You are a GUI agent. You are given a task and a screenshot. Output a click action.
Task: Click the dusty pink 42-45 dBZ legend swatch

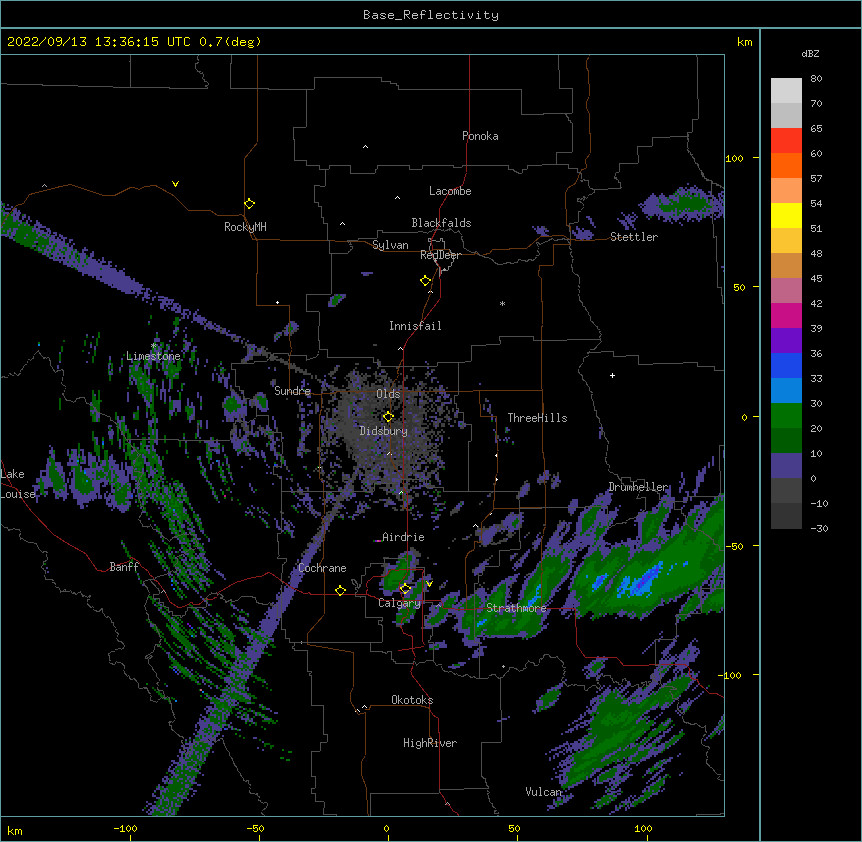(x=786, y=290)
